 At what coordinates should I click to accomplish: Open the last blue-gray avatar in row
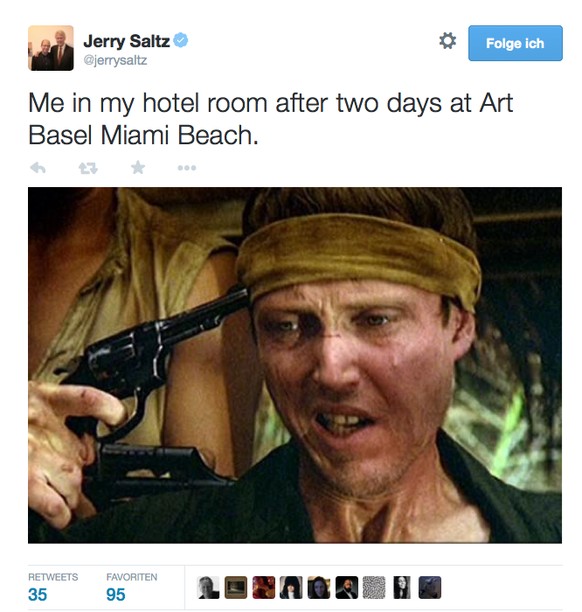point(430,587)
